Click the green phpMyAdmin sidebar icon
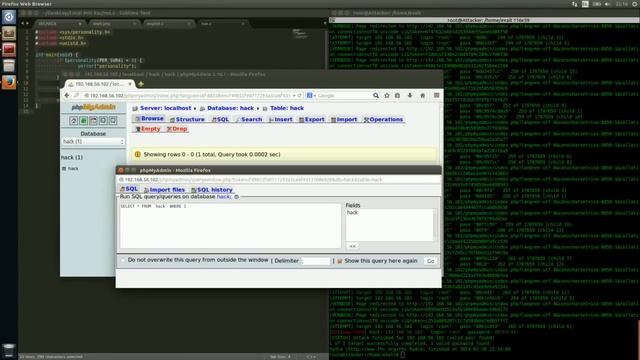 tap(83, 120)
